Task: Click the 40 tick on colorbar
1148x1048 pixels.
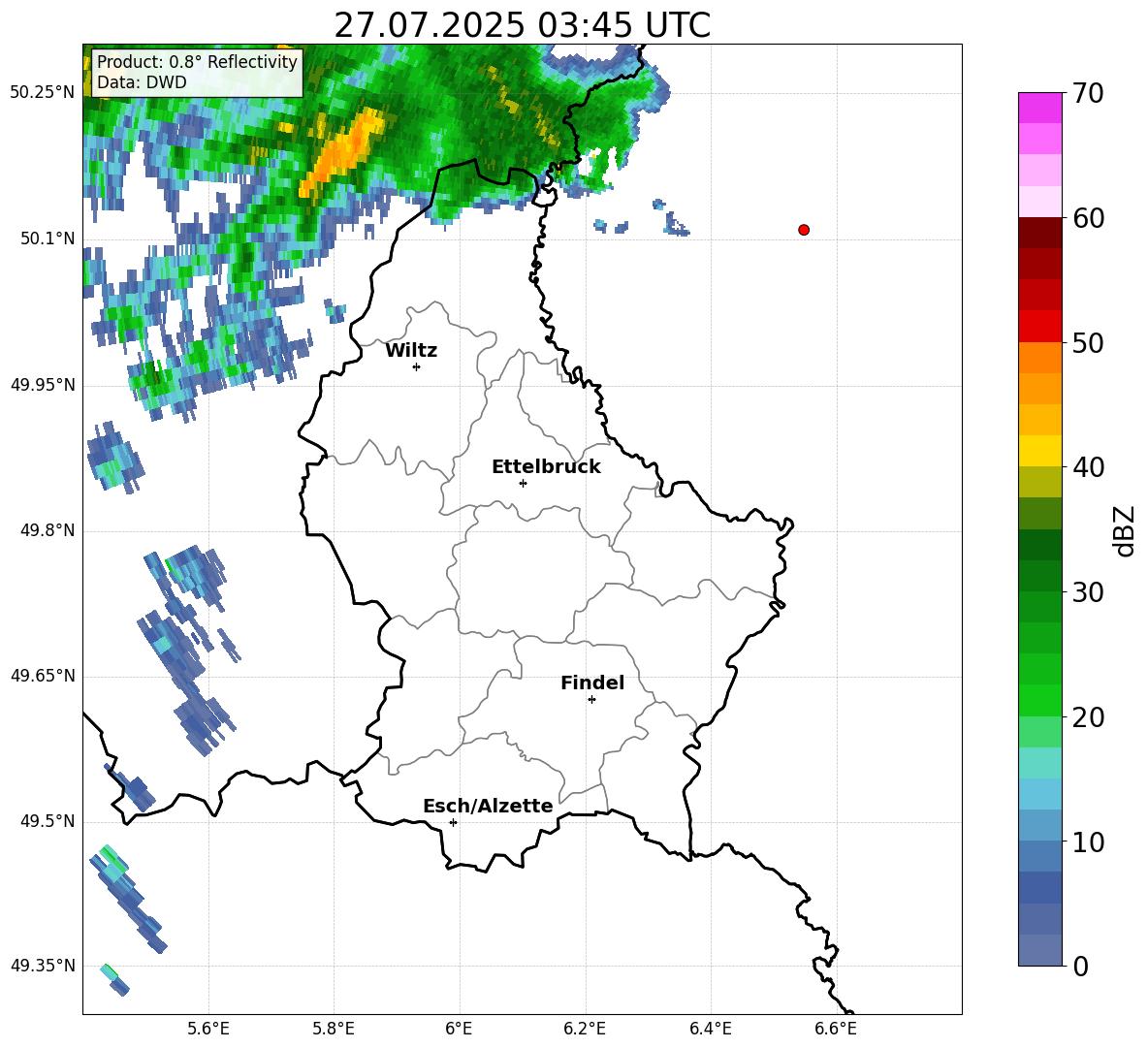Action: [x=1089, y=467]
